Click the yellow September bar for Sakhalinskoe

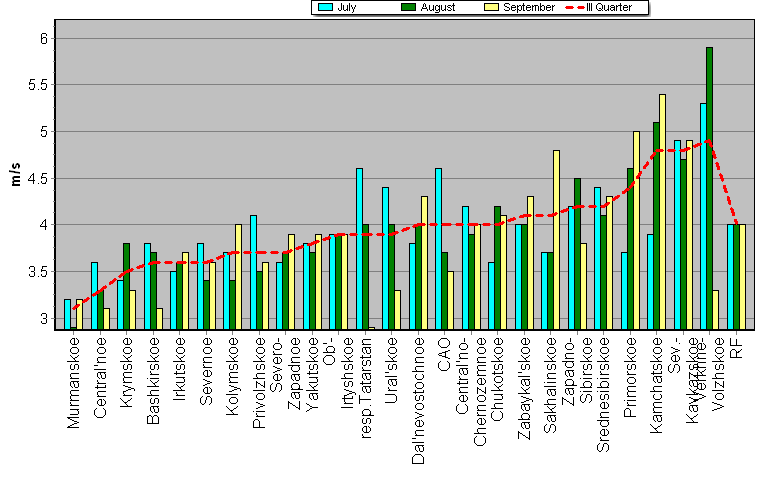[556, 240]
